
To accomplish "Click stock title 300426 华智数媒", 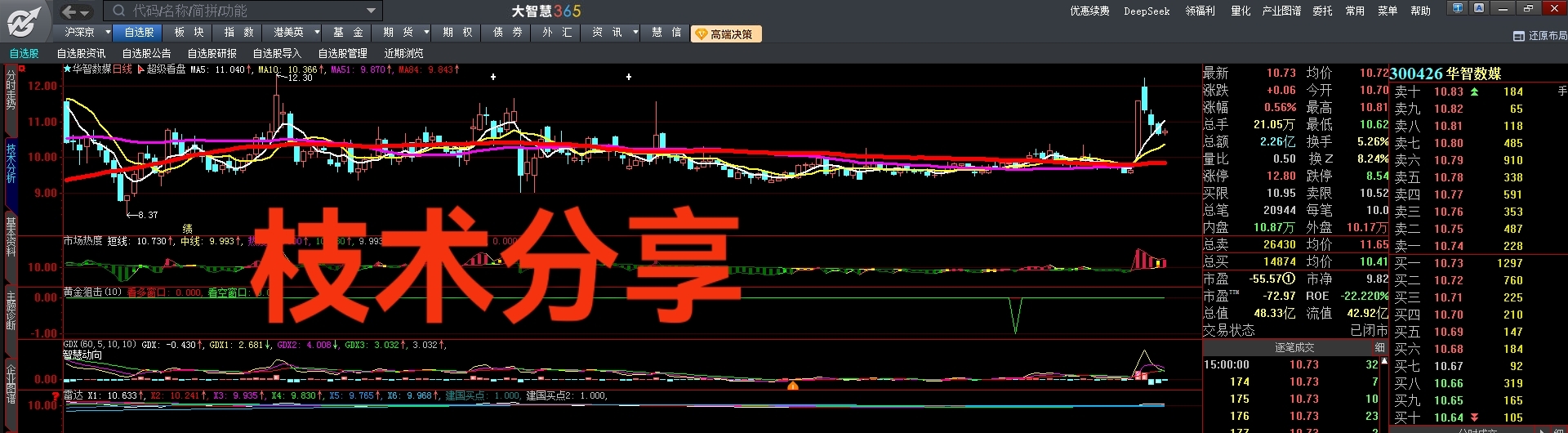I will pos(1445,74).
